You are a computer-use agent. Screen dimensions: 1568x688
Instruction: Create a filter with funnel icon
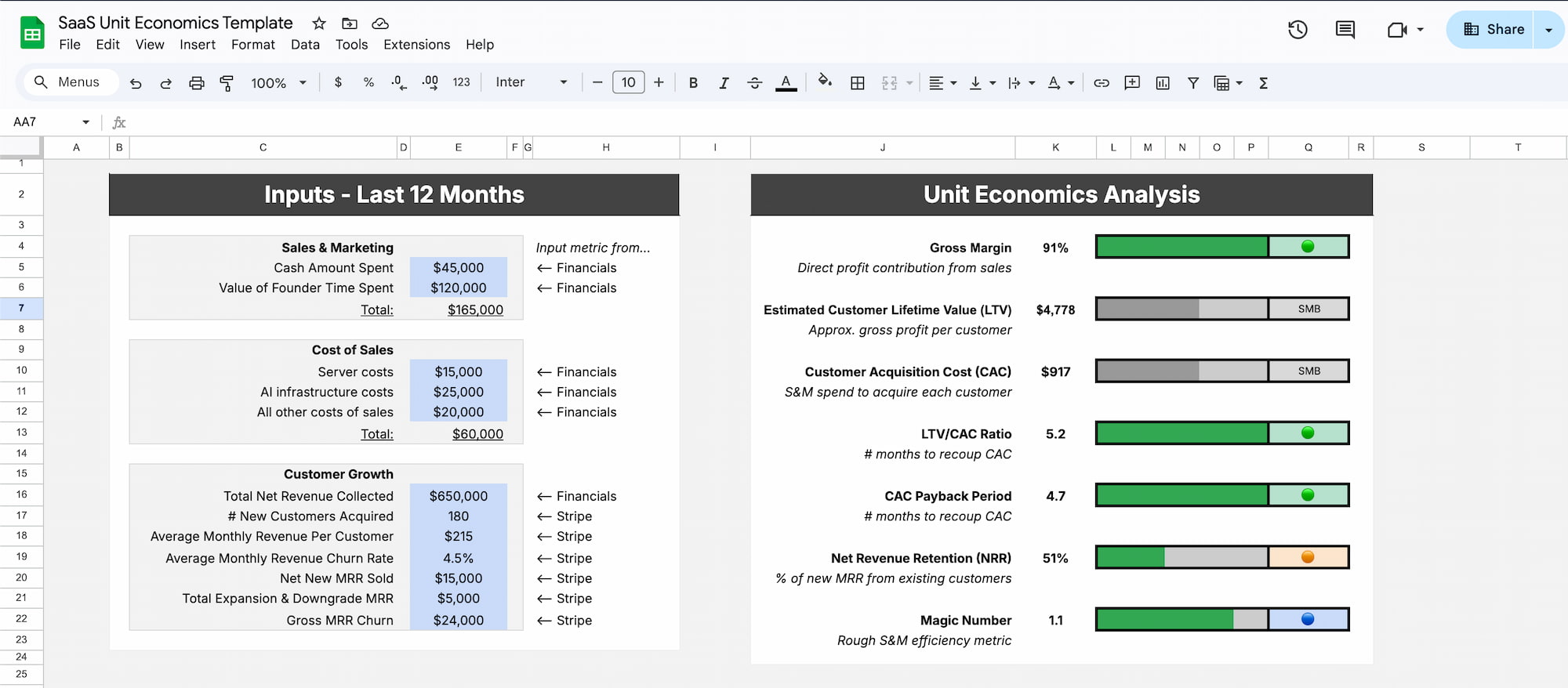(1193, 82)
